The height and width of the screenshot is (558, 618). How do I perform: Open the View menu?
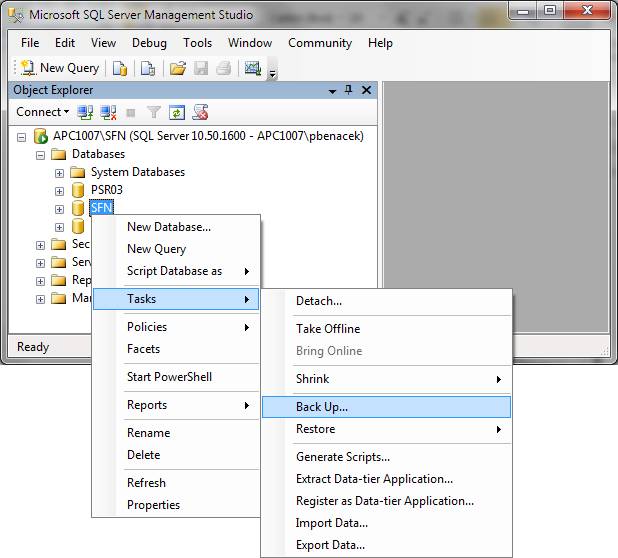[x=103, y=43]
